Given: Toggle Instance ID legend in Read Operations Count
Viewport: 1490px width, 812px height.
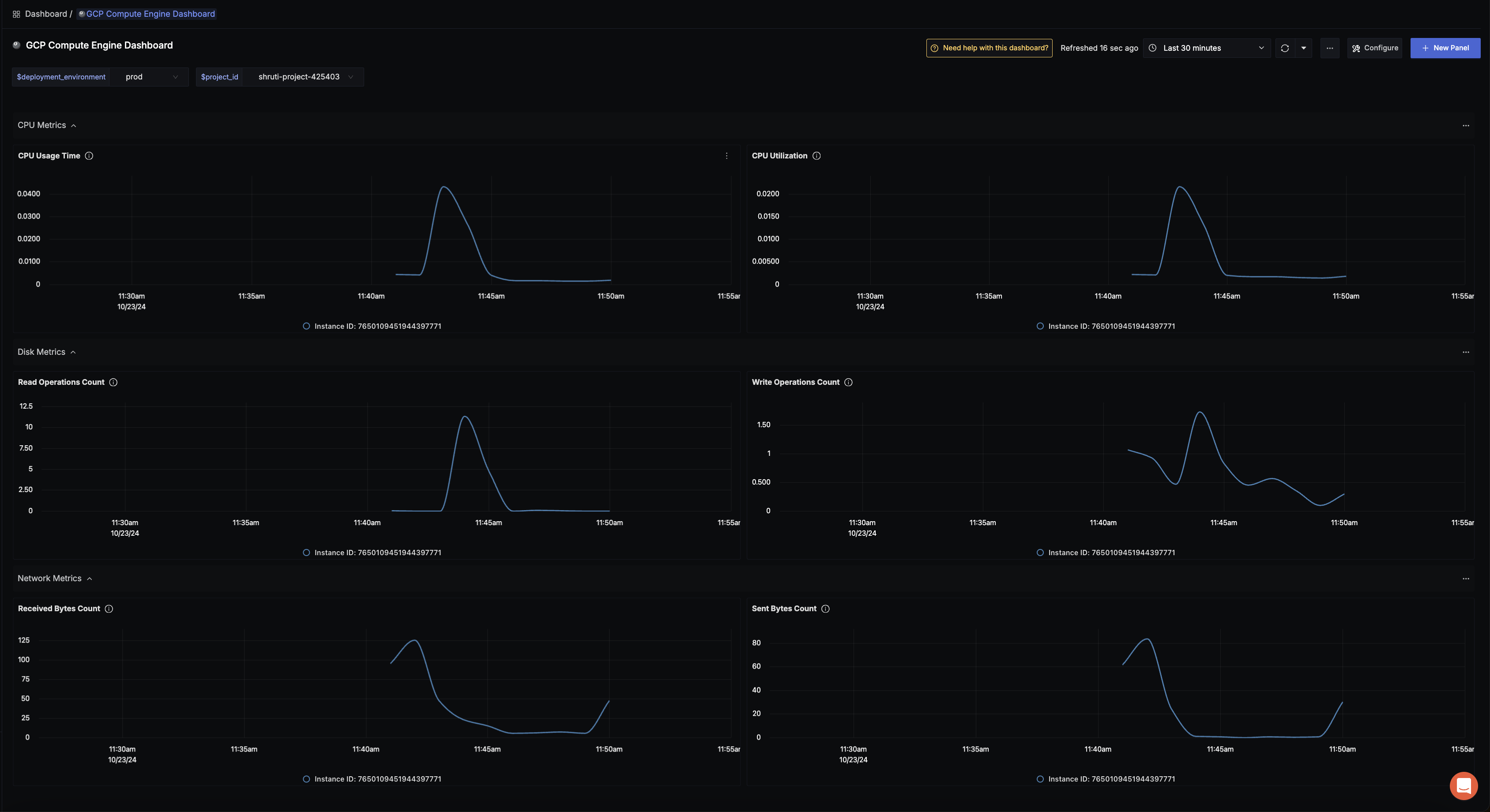Looking at the screenshot, I should tap(372, 553).
